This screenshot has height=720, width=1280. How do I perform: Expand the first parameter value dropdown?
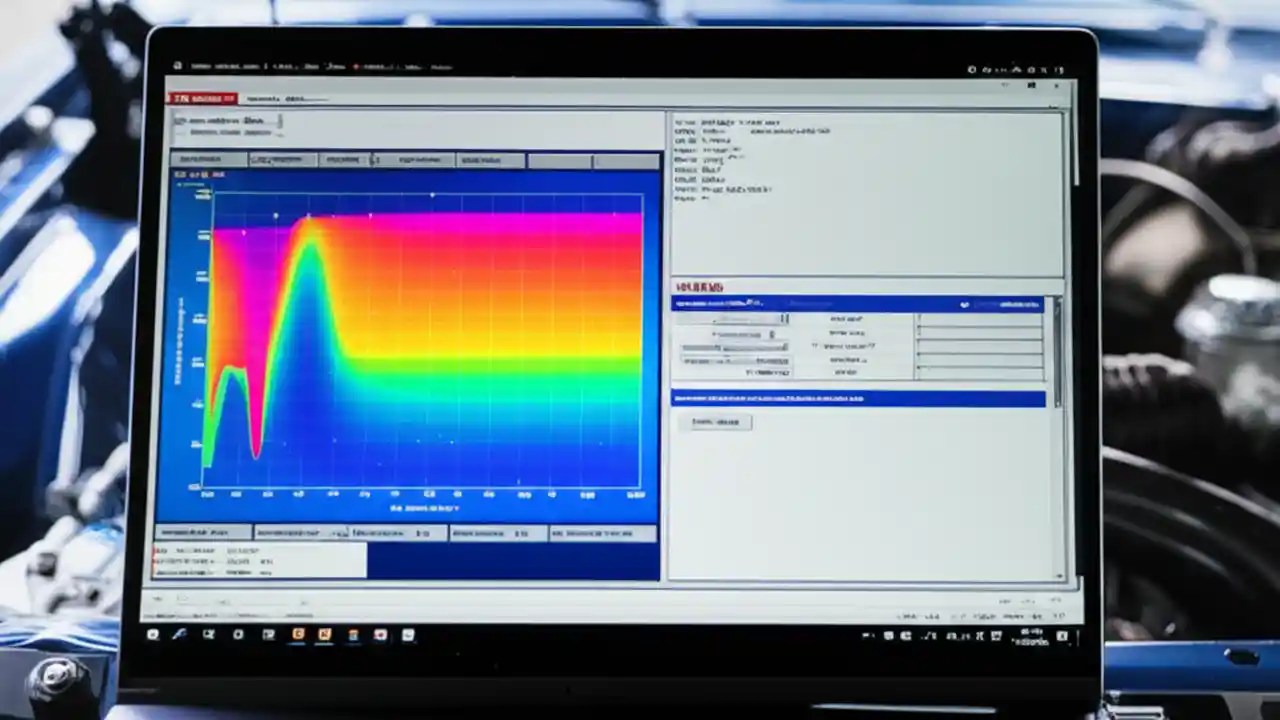point(784,320)
